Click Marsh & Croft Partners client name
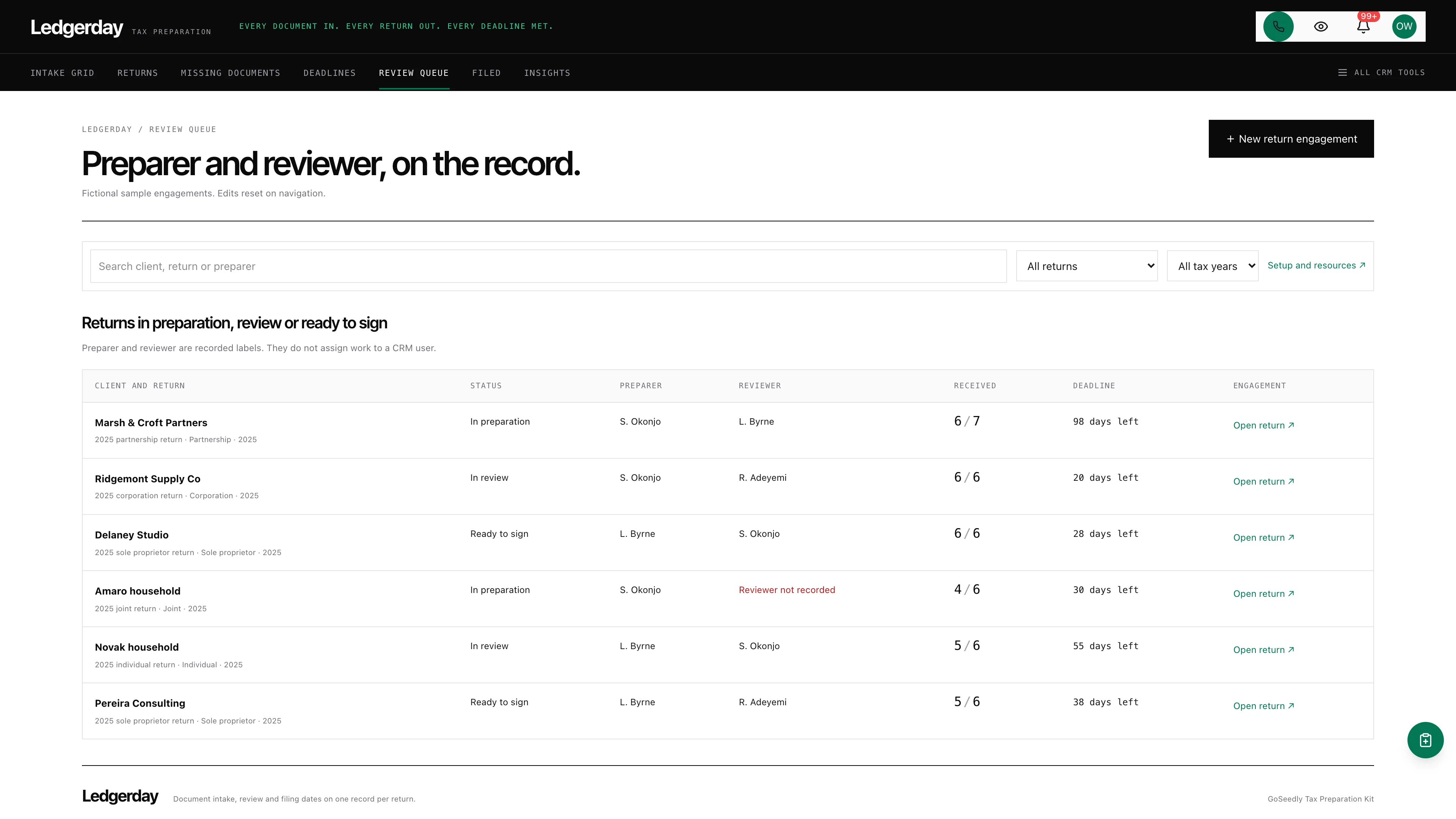1456x819 pixels. point(151,423)
